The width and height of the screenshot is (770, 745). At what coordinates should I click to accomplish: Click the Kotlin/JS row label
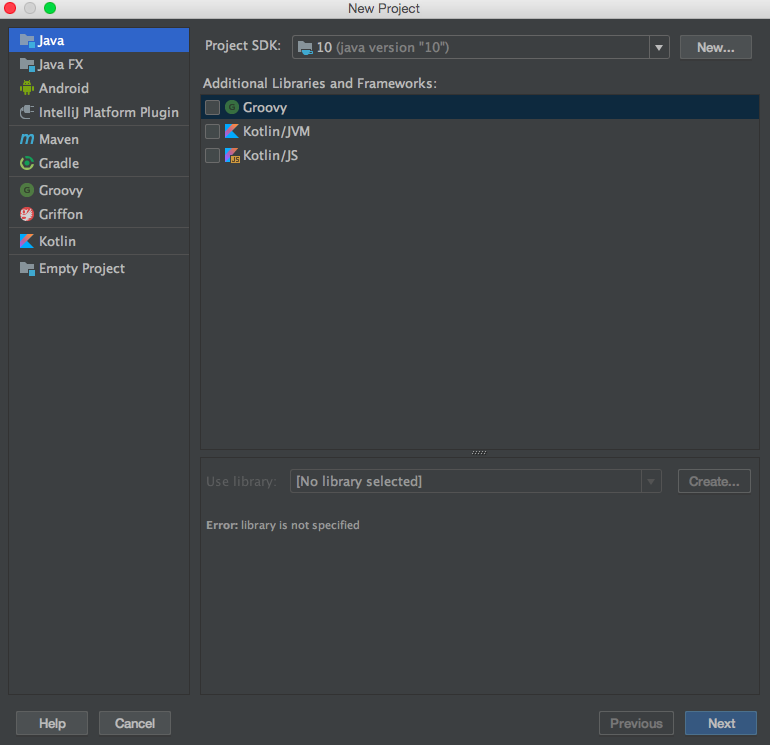tap(271, 155)
